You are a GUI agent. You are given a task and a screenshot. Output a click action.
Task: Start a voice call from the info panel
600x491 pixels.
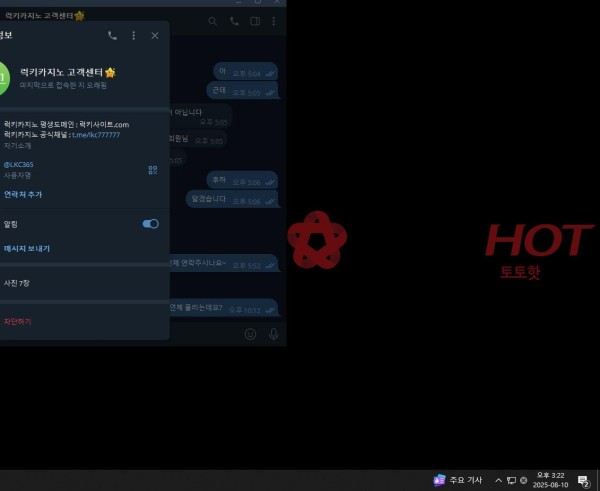pos(112,36)
